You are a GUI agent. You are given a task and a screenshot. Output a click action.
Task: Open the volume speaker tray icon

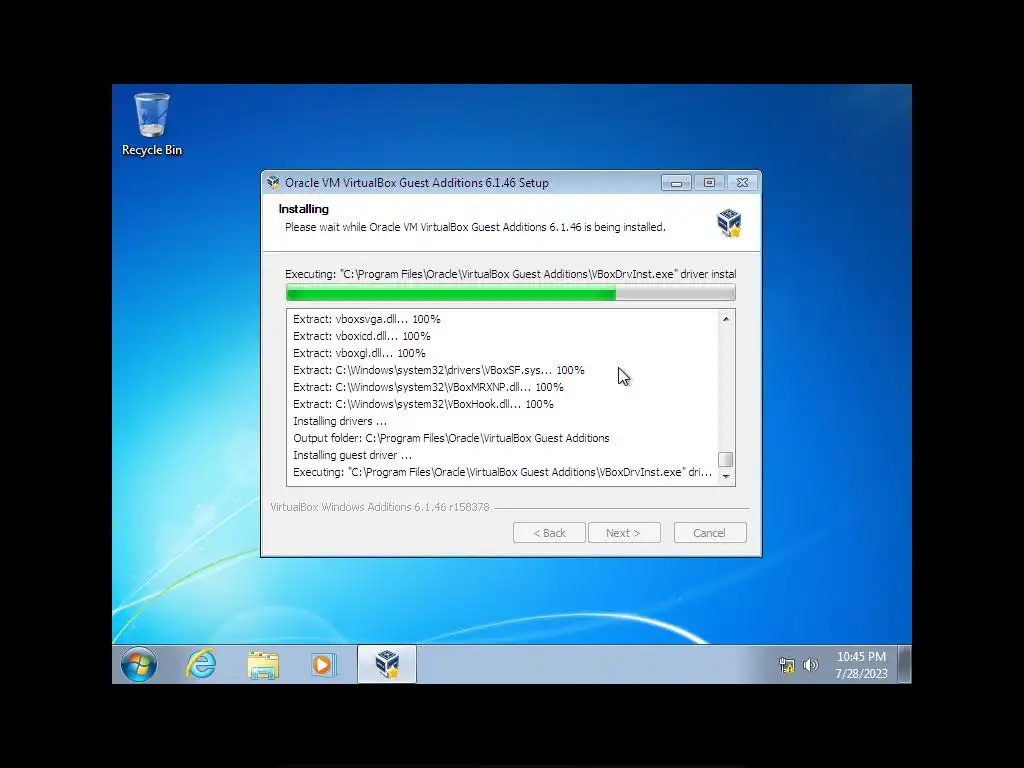click(x=810, y=665)
